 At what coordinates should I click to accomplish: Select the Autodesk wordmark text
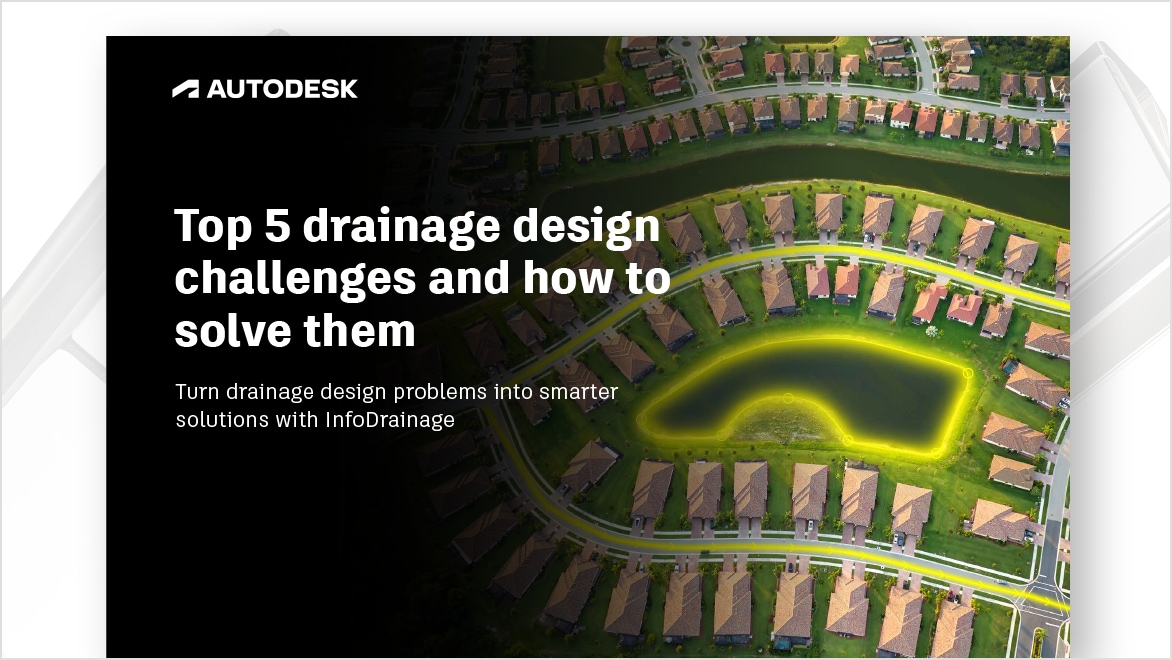(x=283, y=89)
